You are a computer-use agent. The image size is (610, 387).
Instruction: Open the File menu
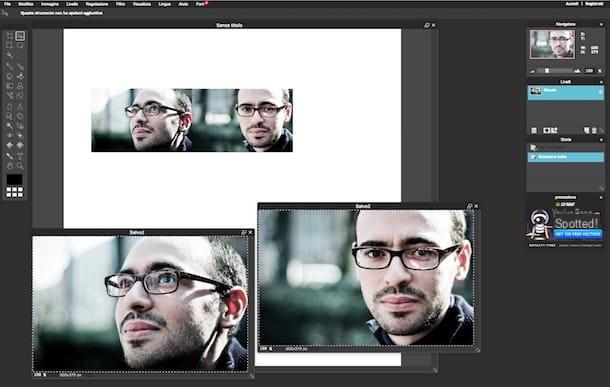[x=7, y=4]
